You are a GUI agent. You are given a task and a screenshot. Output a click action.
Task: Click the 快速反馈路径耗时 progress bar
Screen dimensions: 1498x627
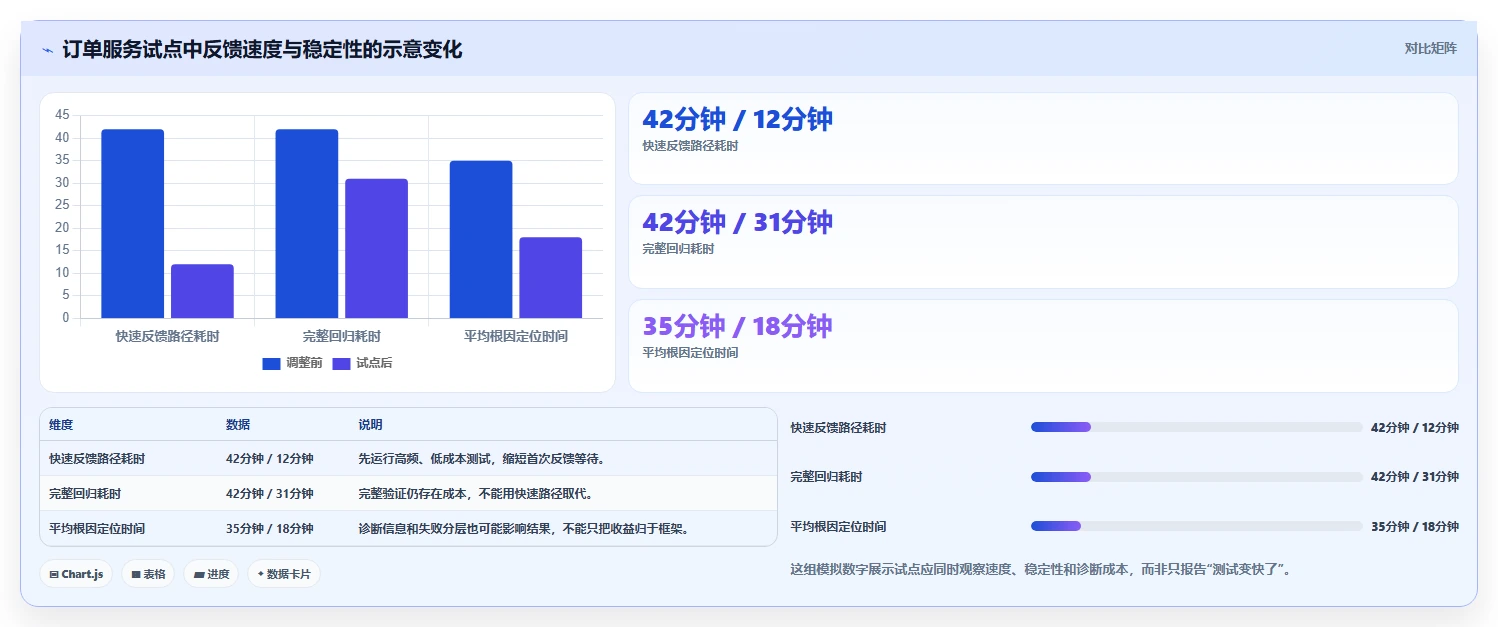pos(1196,427)
